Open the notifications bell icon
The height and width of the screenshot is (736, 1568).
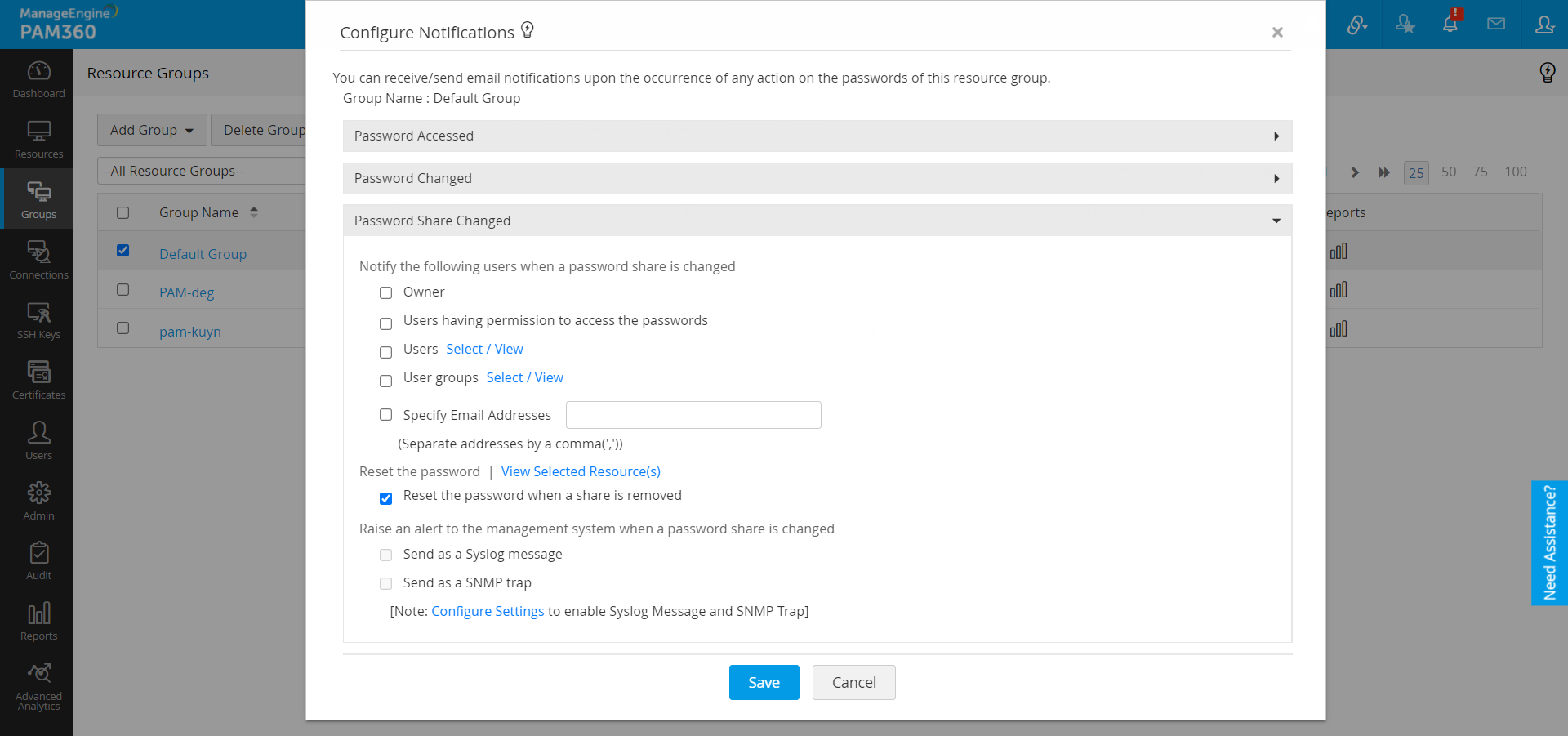1450,24
